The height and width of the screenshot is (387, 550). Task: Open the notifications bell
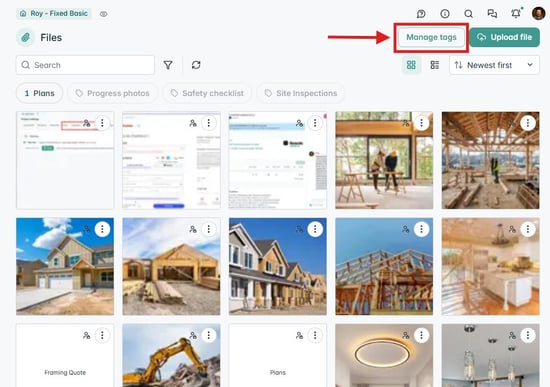[516, 14]
